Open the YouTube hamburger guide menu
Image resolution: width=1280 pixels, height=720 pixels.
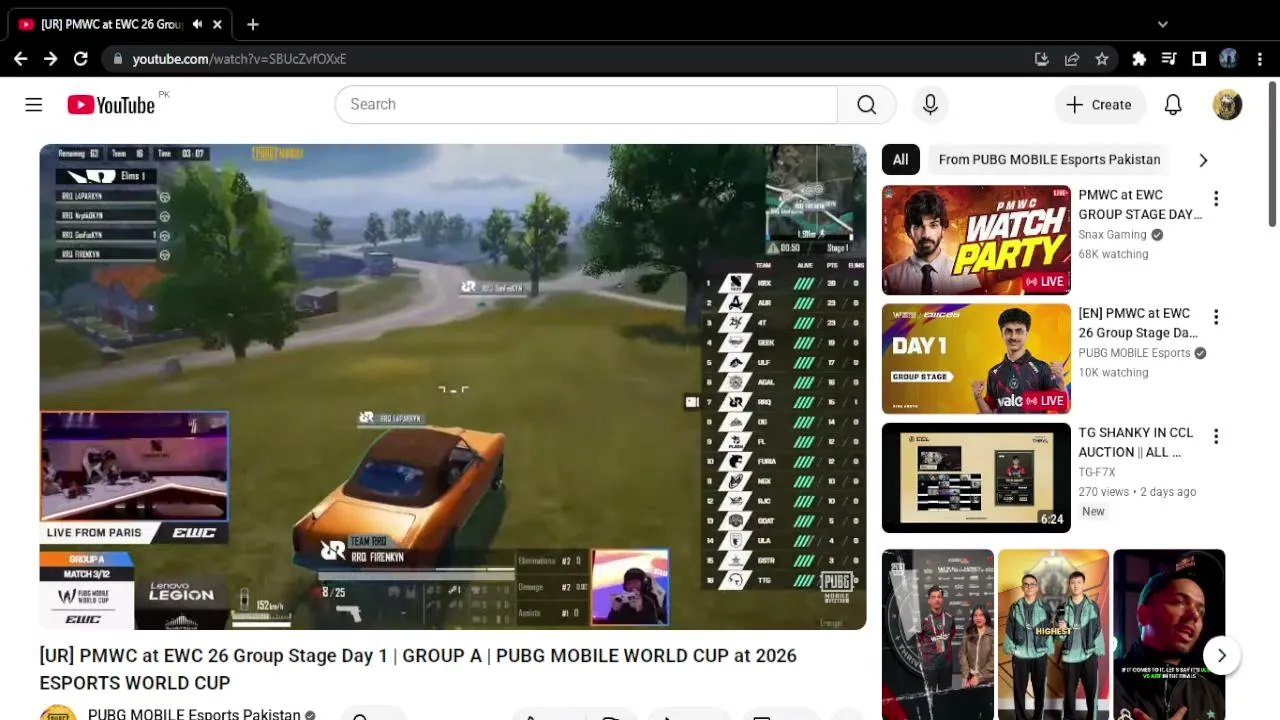coord(34,105)
